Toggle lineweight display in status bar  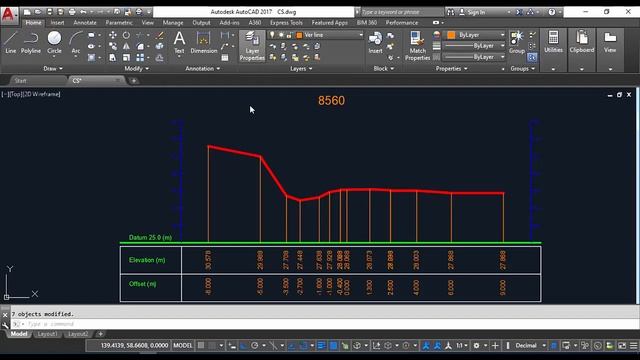pyautogui.click(x=321, y=345)
